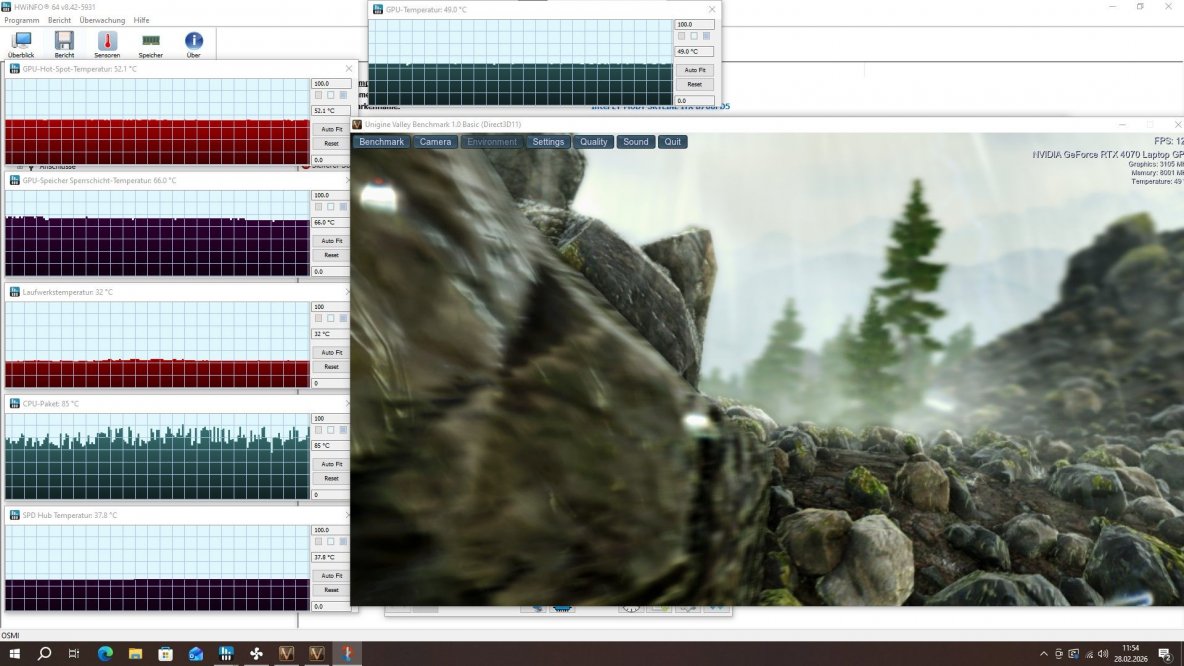The height and width of the screenshot is (666, 1184).
Task: Toggle third checkbox in CPU-Paket graph
Action: pyautogui.click(x=343, y=430)
